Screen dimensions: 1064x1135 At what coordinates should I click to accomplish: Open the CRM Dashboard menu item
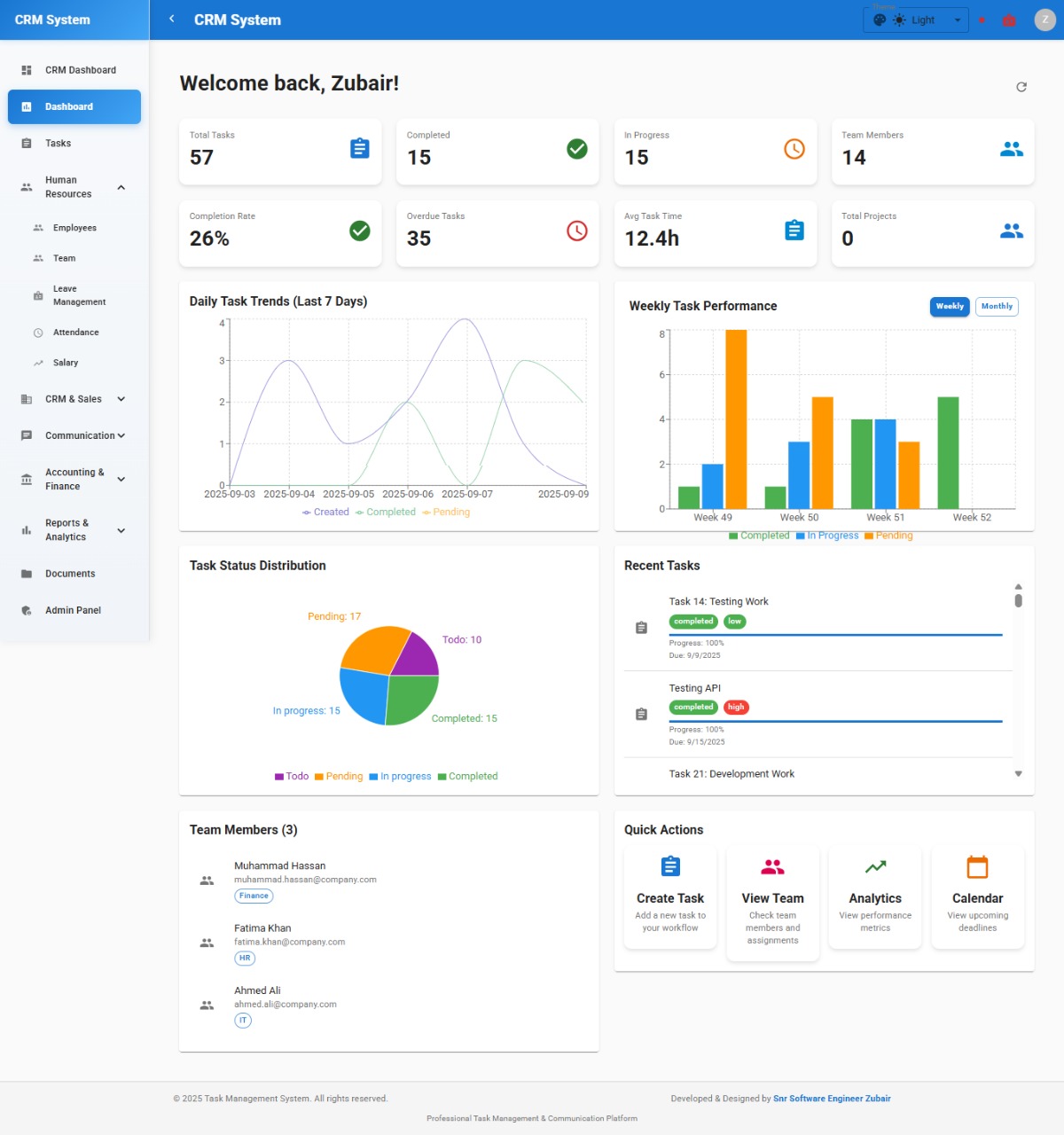pos(81,70)
